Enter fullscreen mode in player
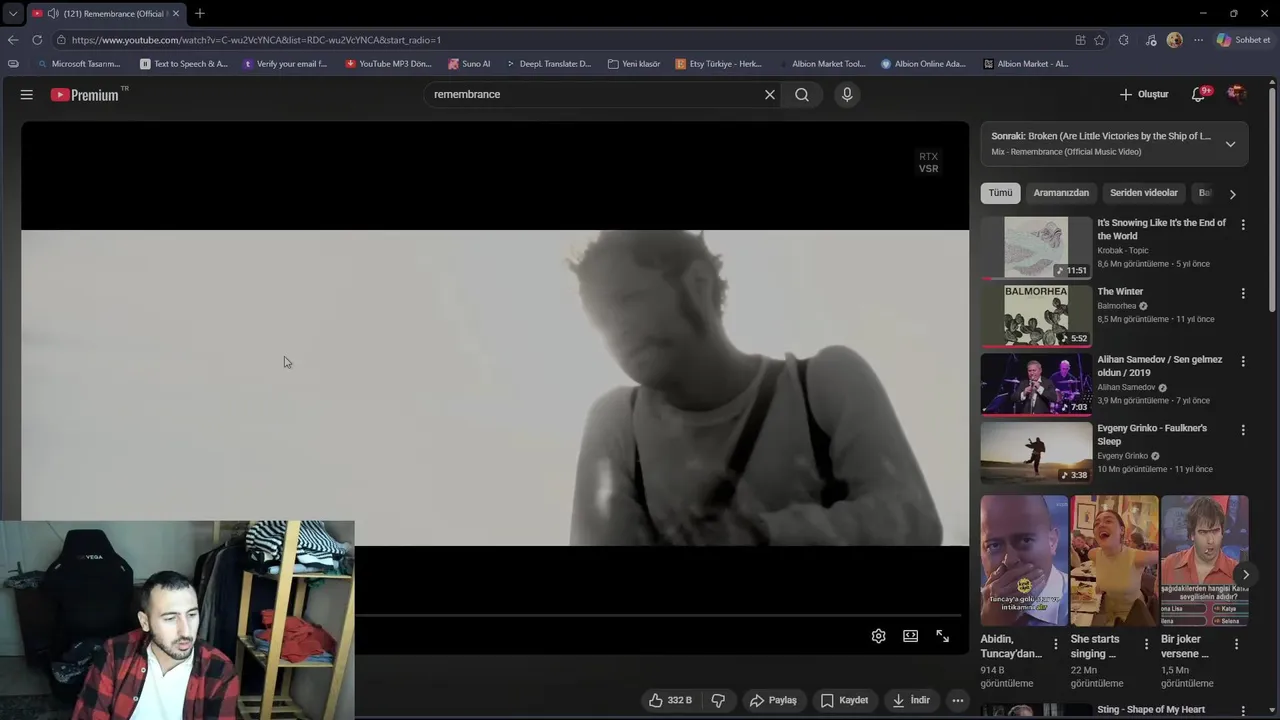Viewport: 1280px width, 720px height. [942, 636]
